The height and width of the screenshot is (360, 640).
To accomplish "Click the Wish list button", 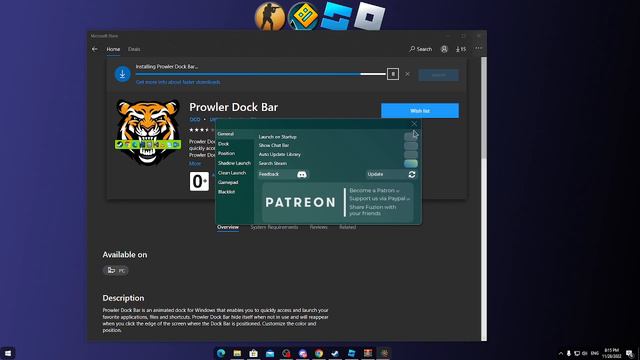I will (x=420, y=111).
